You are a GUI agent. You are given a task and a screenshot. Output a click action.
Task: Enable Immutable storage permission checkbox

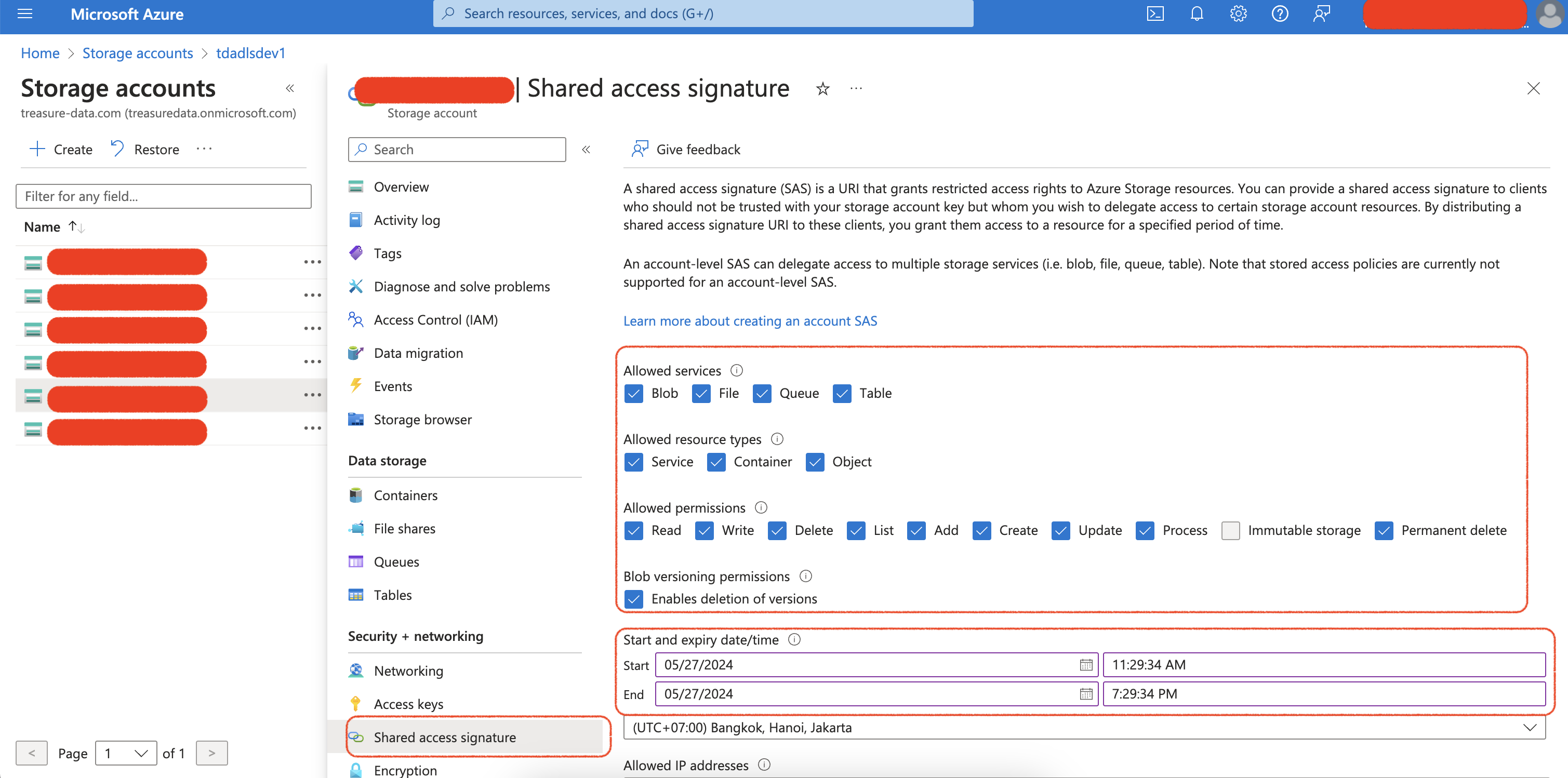(1230, 530)
